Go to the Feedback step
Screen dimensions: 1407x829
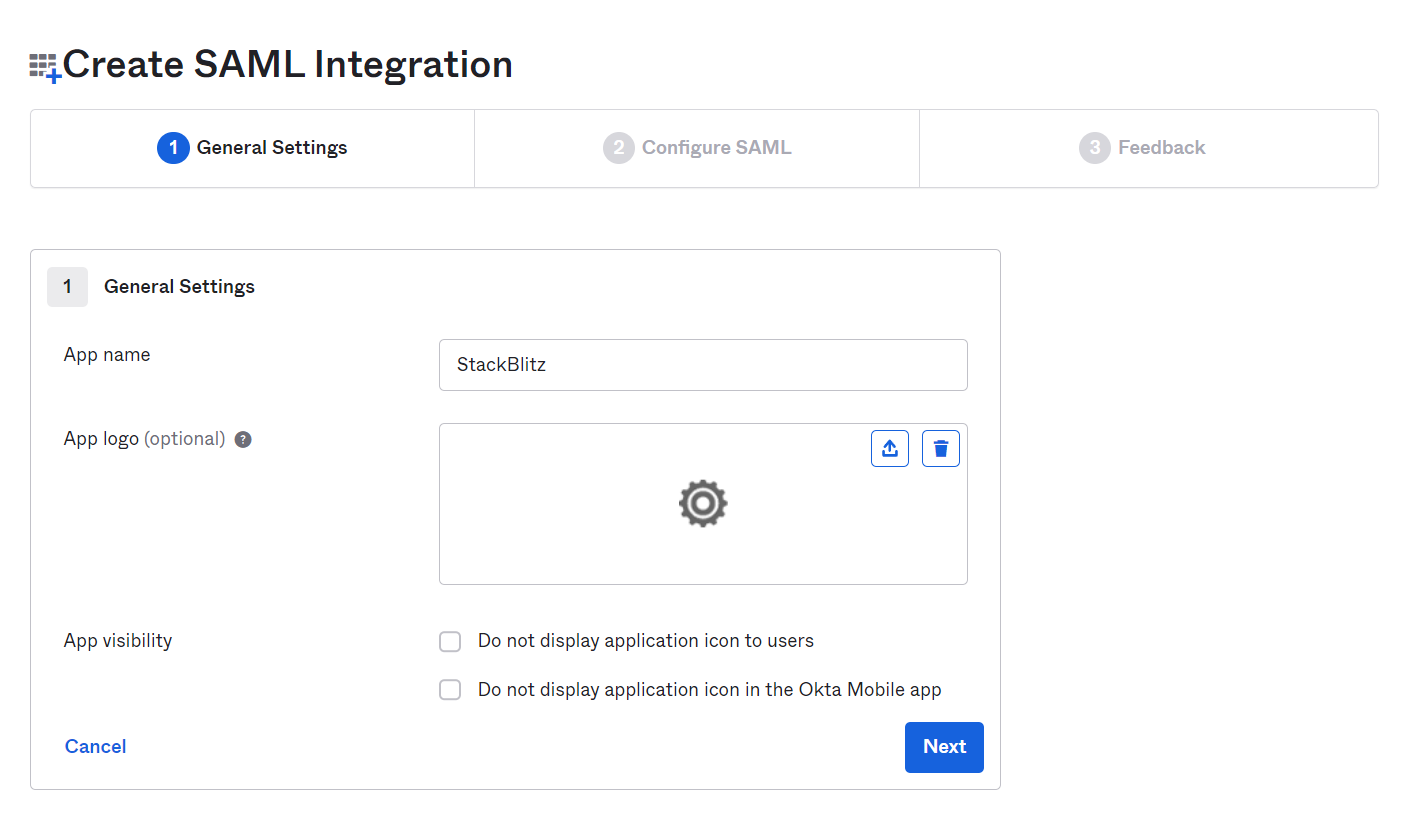point(1148,147)
